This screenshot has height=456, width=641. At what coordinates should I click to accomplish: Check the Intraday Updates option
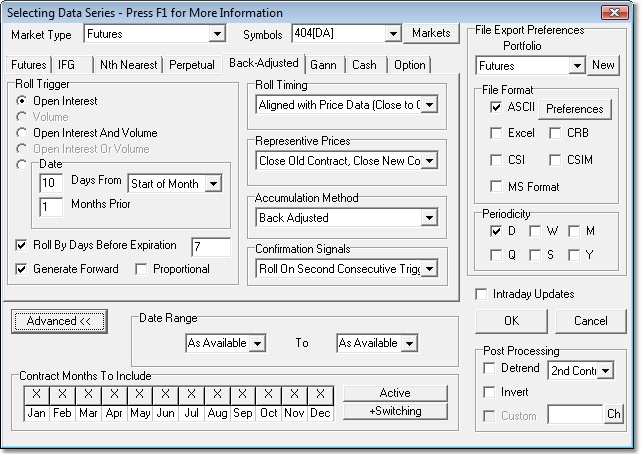click(x=484, y=294)
